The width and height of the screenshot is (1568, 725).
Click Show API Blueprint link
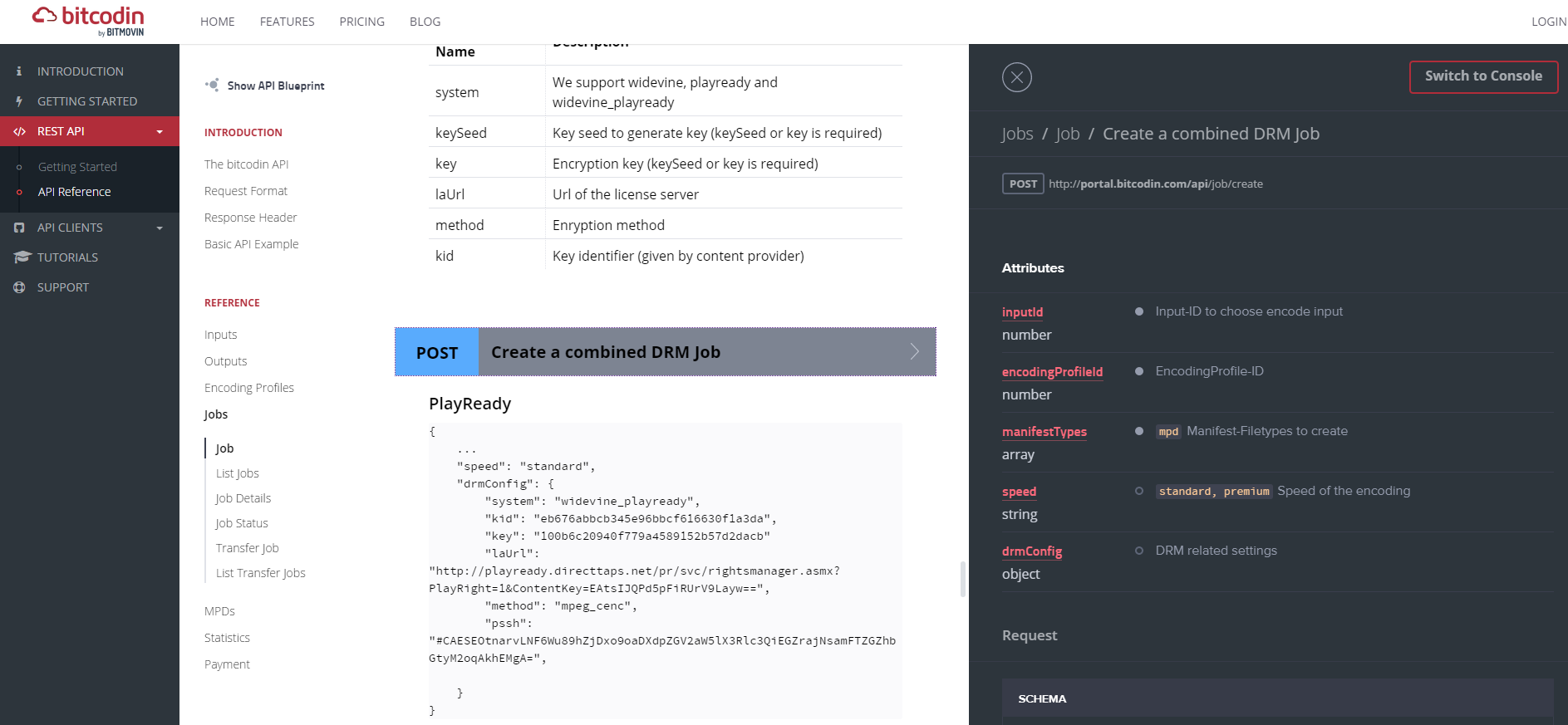coord(276,86)
